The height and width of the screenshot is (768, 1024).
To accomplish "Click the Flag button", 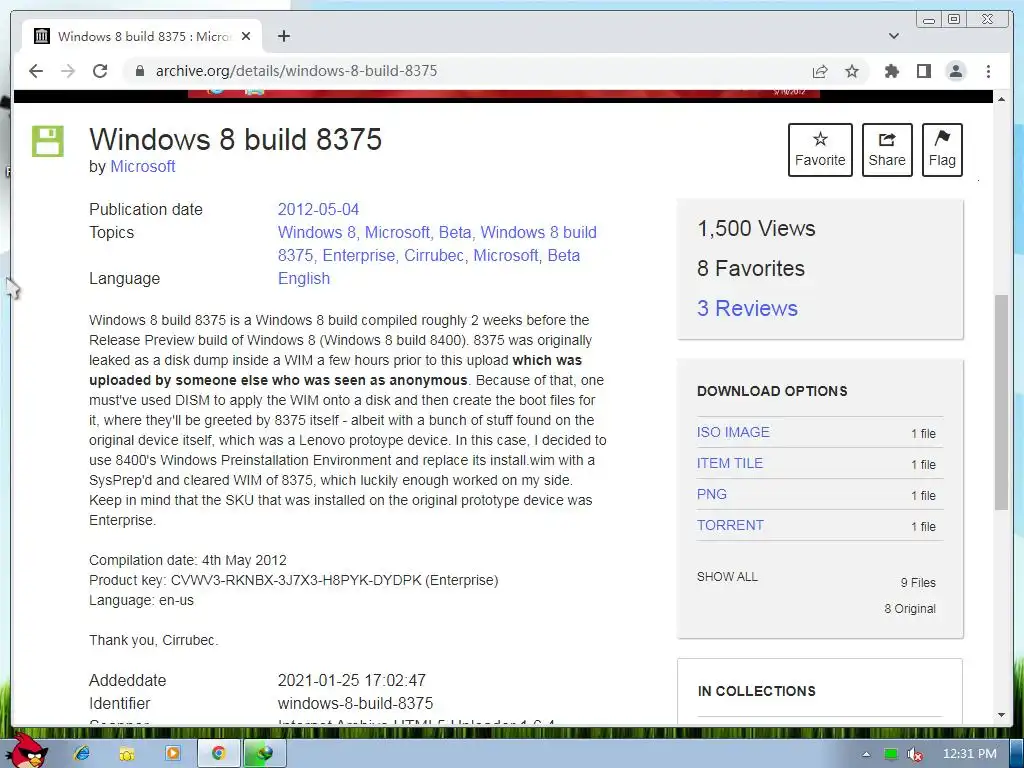I will pyautogui.click(x=942, y=150).
